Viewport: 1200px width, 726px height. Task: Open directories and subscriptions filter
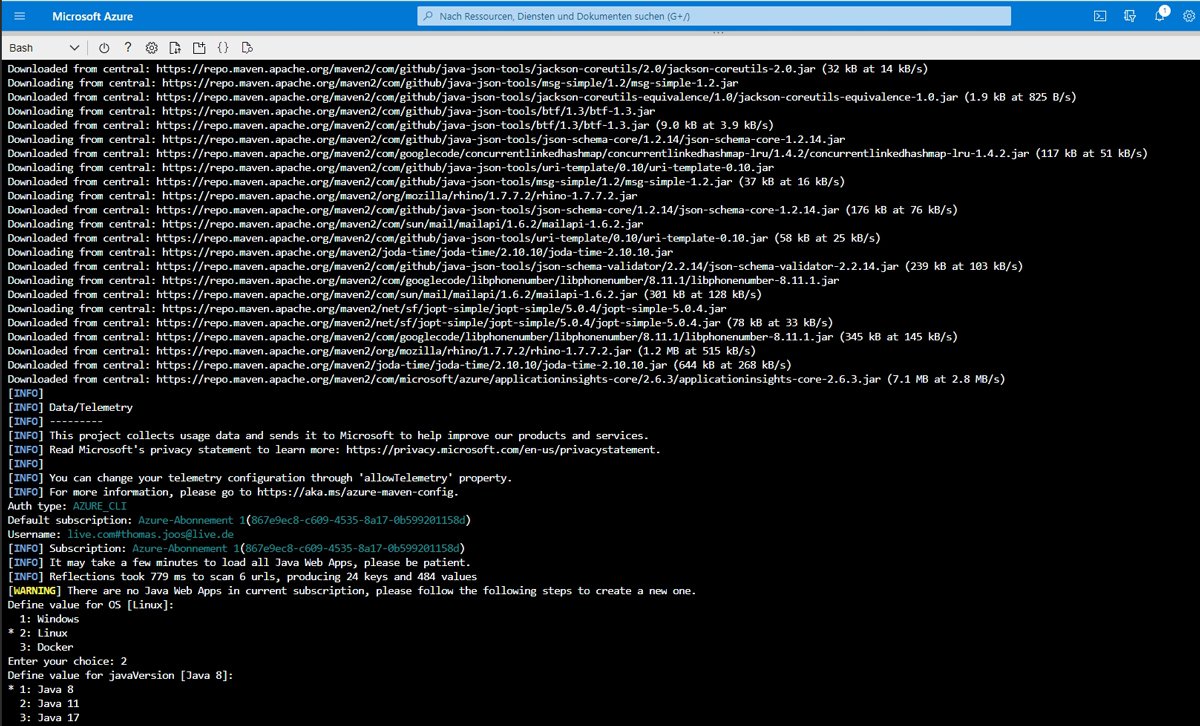(1130, 16)
